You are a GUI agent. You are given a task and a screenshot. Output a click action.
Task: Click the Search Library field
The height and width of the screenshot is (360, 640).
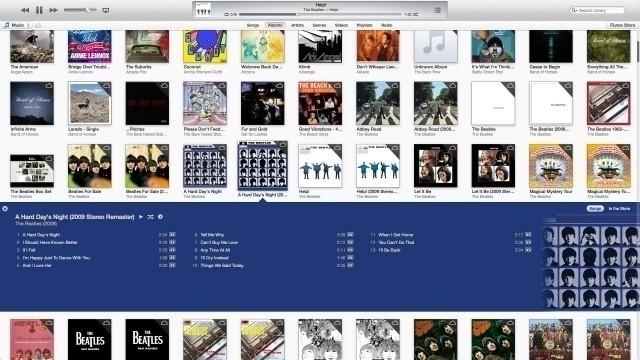point(598,10)
